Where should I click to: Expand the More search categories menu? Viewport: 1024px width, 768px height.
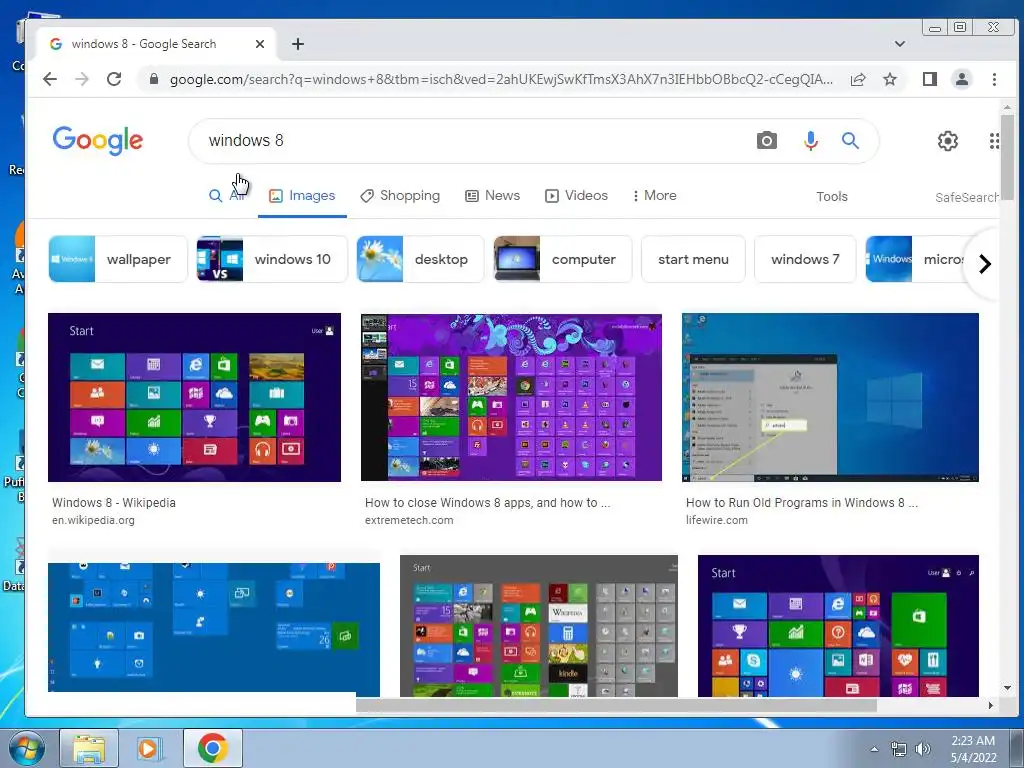coord(654,195)
